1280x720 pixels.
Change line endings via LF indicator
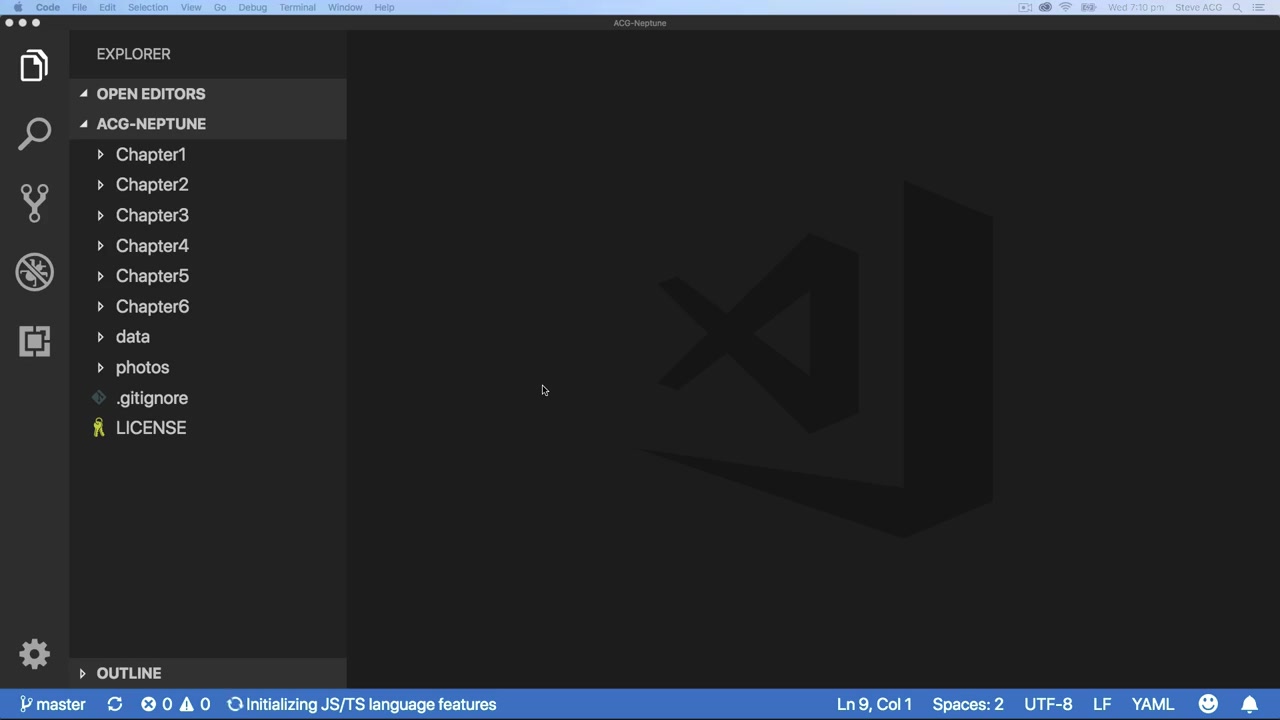(1102, 704)
